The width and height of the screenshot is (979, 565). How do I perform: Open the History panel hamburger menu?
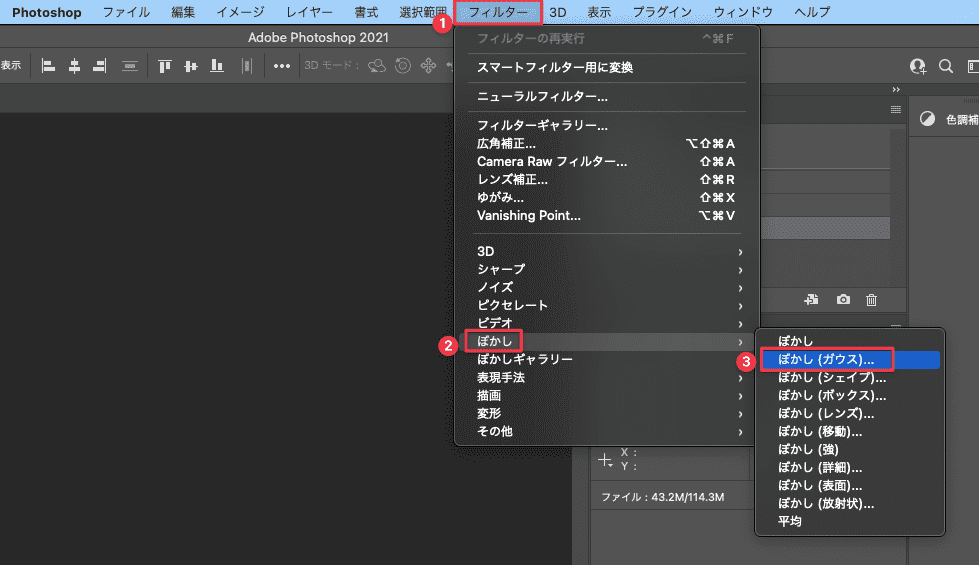point(896,110)
